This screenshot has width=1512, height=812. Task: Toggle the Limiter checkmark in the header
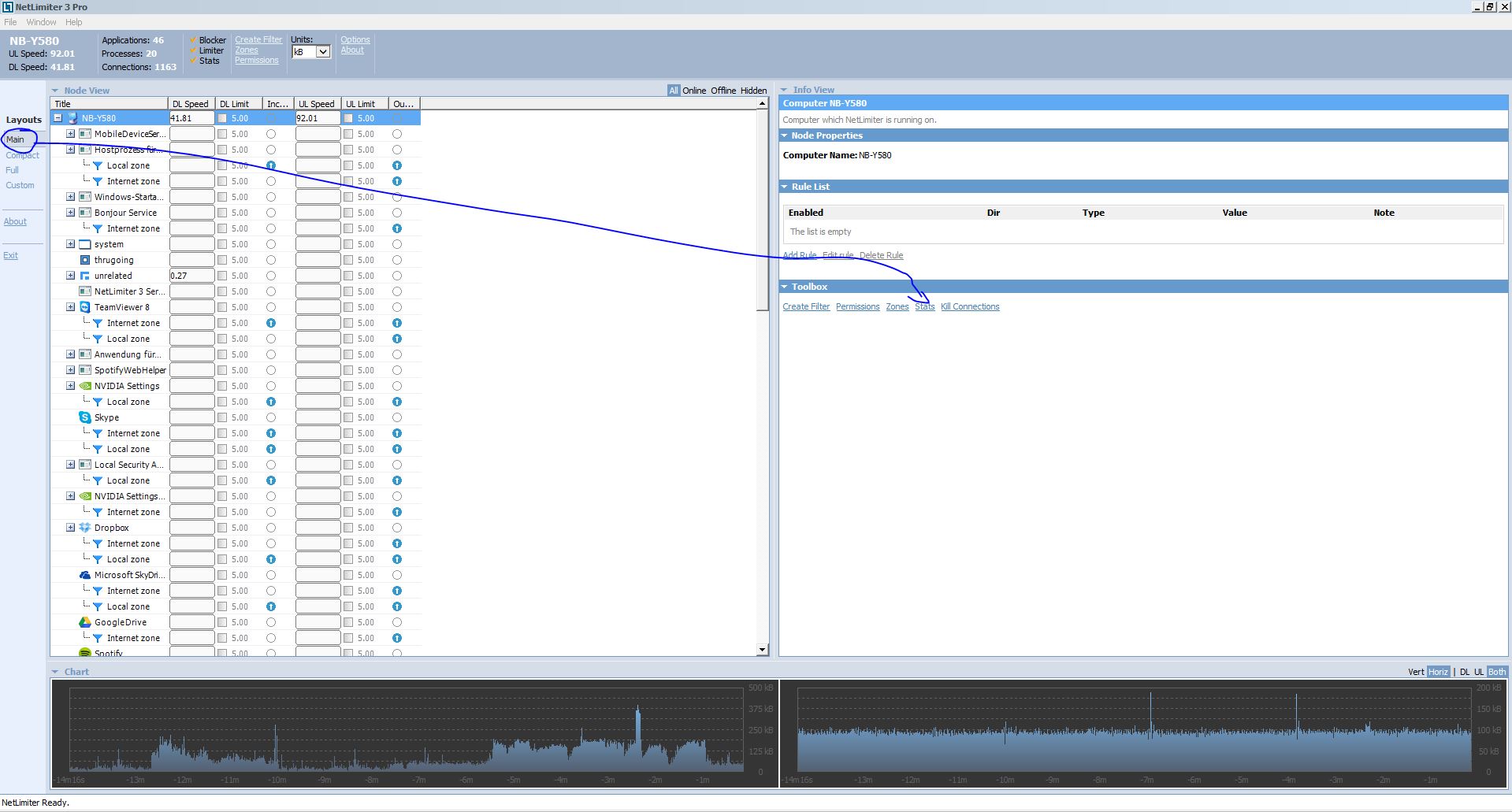[193, 50]
